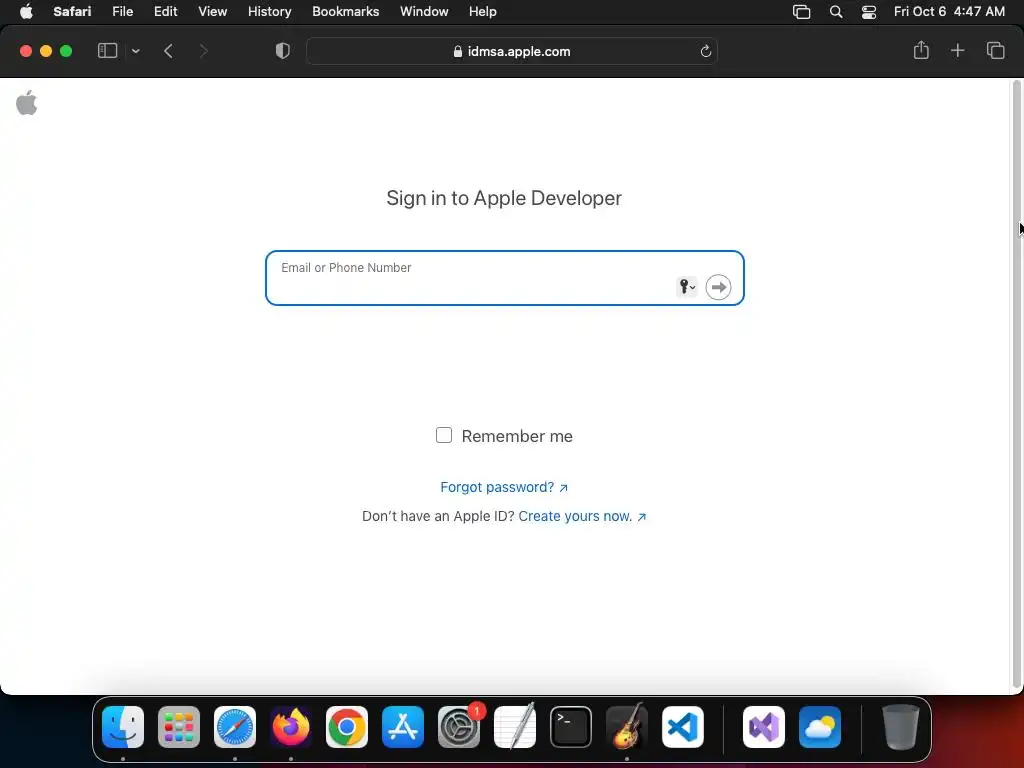Click the page's vertical scrollbar
Viewport: 1024px width, 768px height.
coord(1016,385)
